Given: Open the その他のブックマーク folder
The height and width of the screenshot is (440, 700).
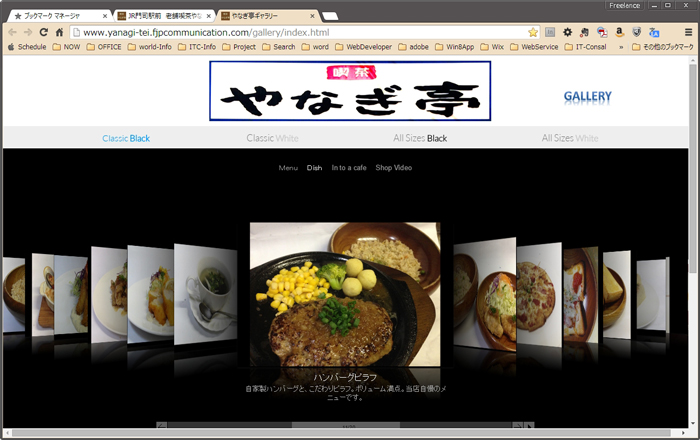Looking at the screenshot, I should [663, 47].
